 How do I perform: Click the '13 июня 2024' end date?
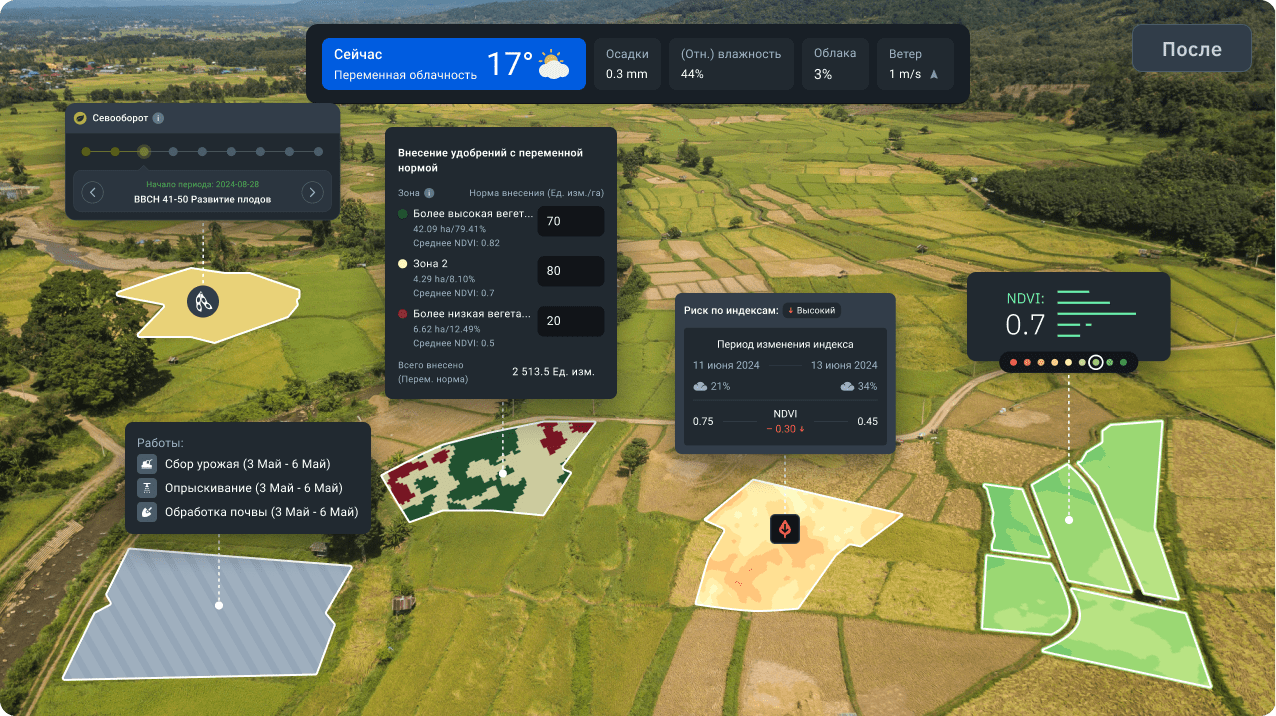[844, 365]
